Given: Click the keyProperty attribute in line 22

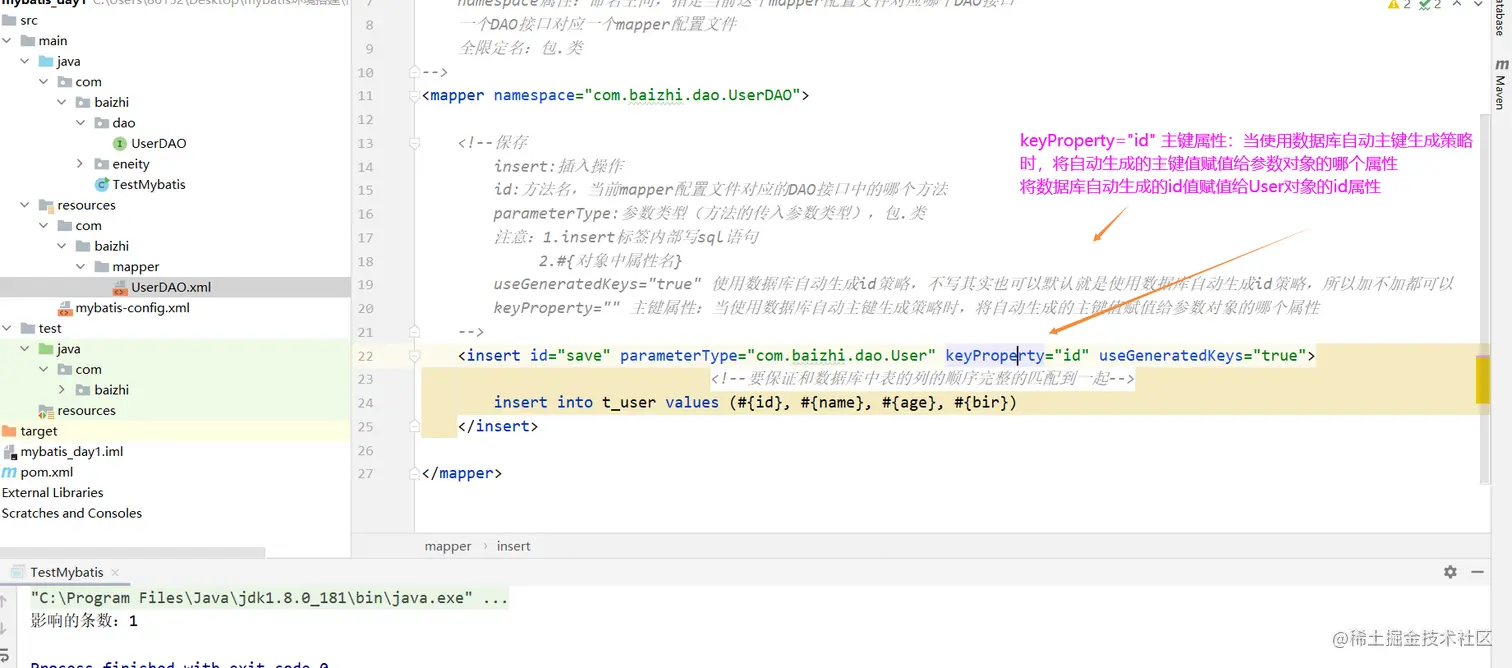Looking at the screenshot, I should 994,355.
